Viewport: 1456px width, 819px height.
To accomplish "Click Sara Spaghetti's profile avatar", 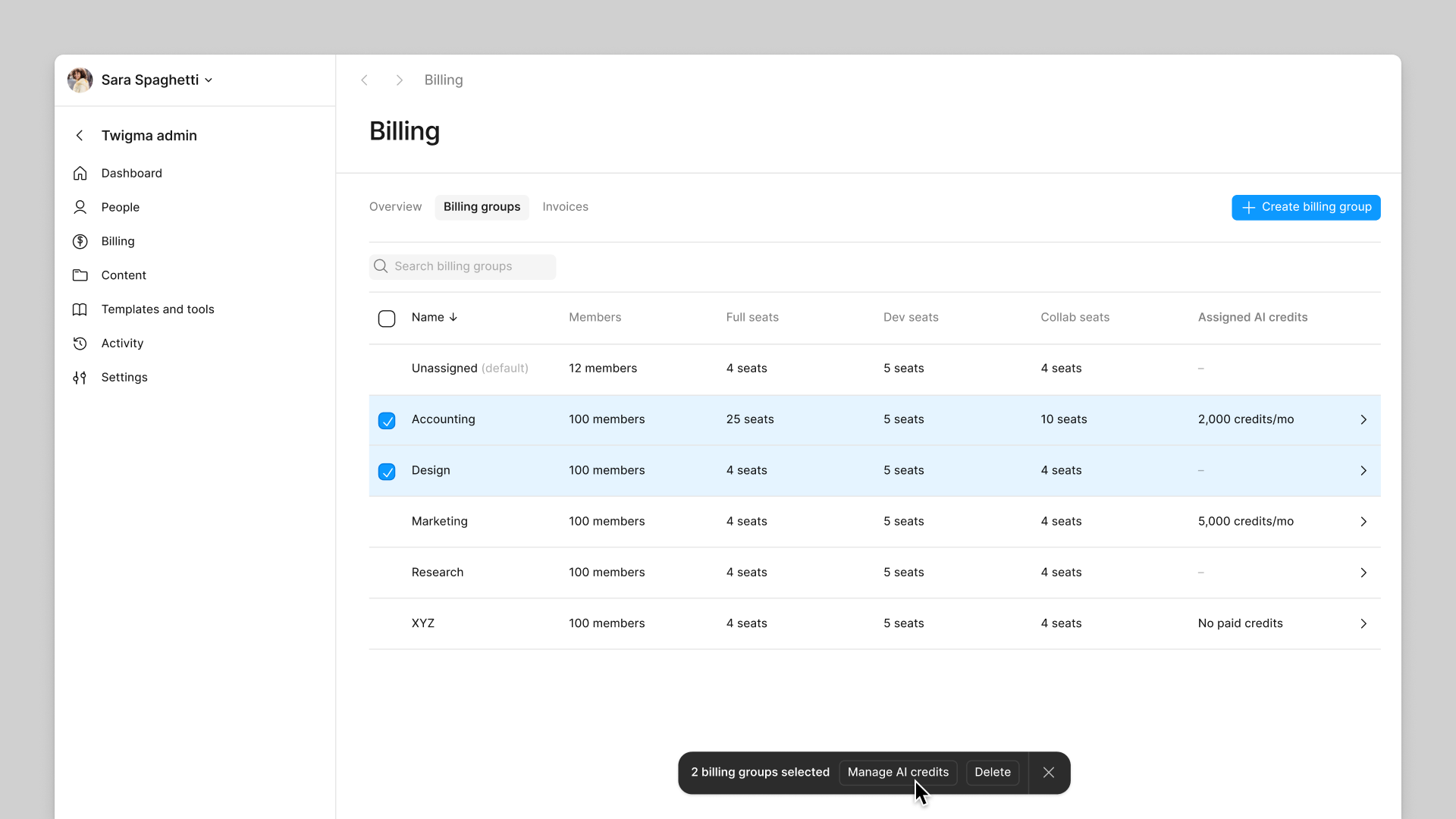I will click(80, 80).
